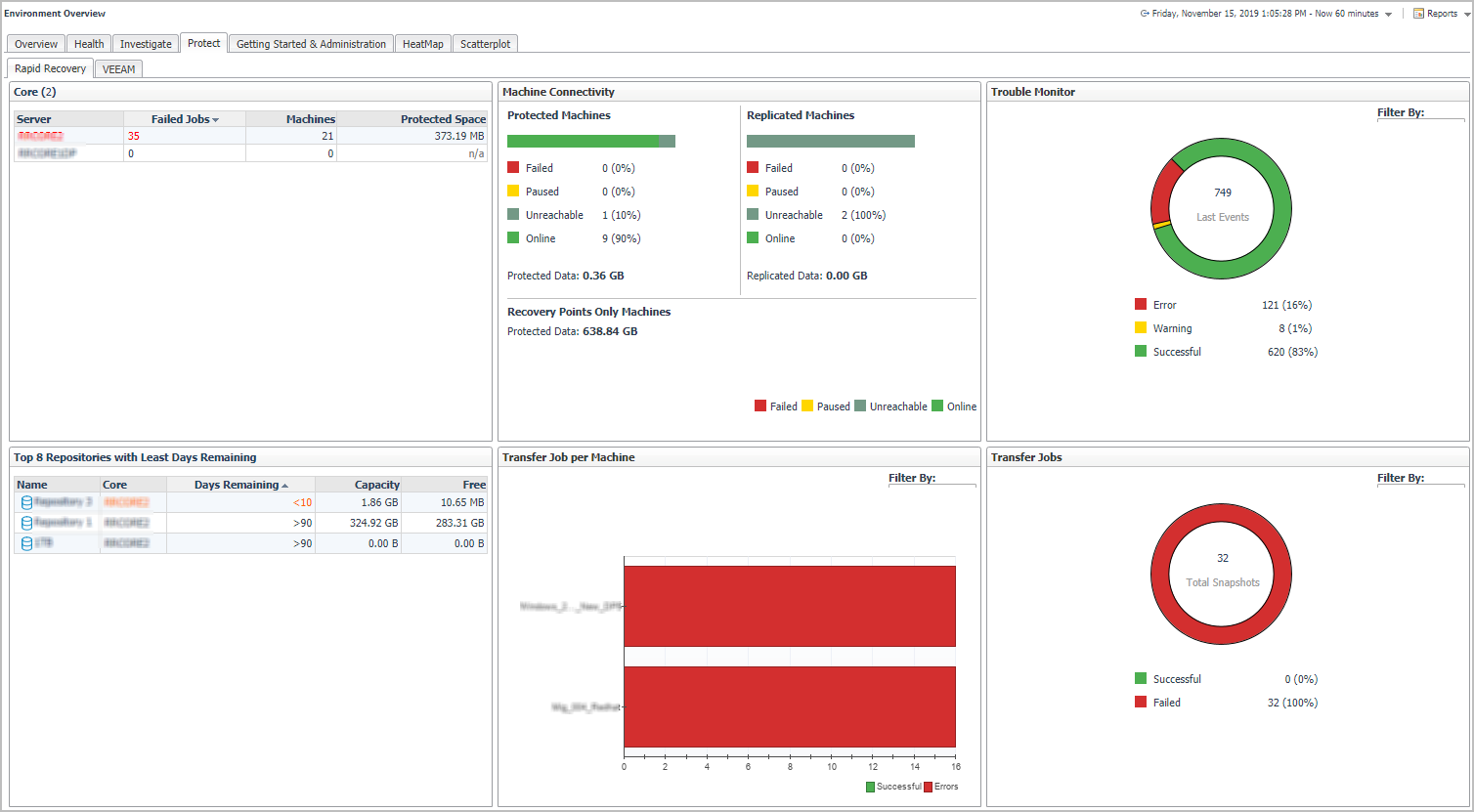Click the Failed Jobs sort arrow indicator
The image size is (1474, 812).
(x=215, y=119)
